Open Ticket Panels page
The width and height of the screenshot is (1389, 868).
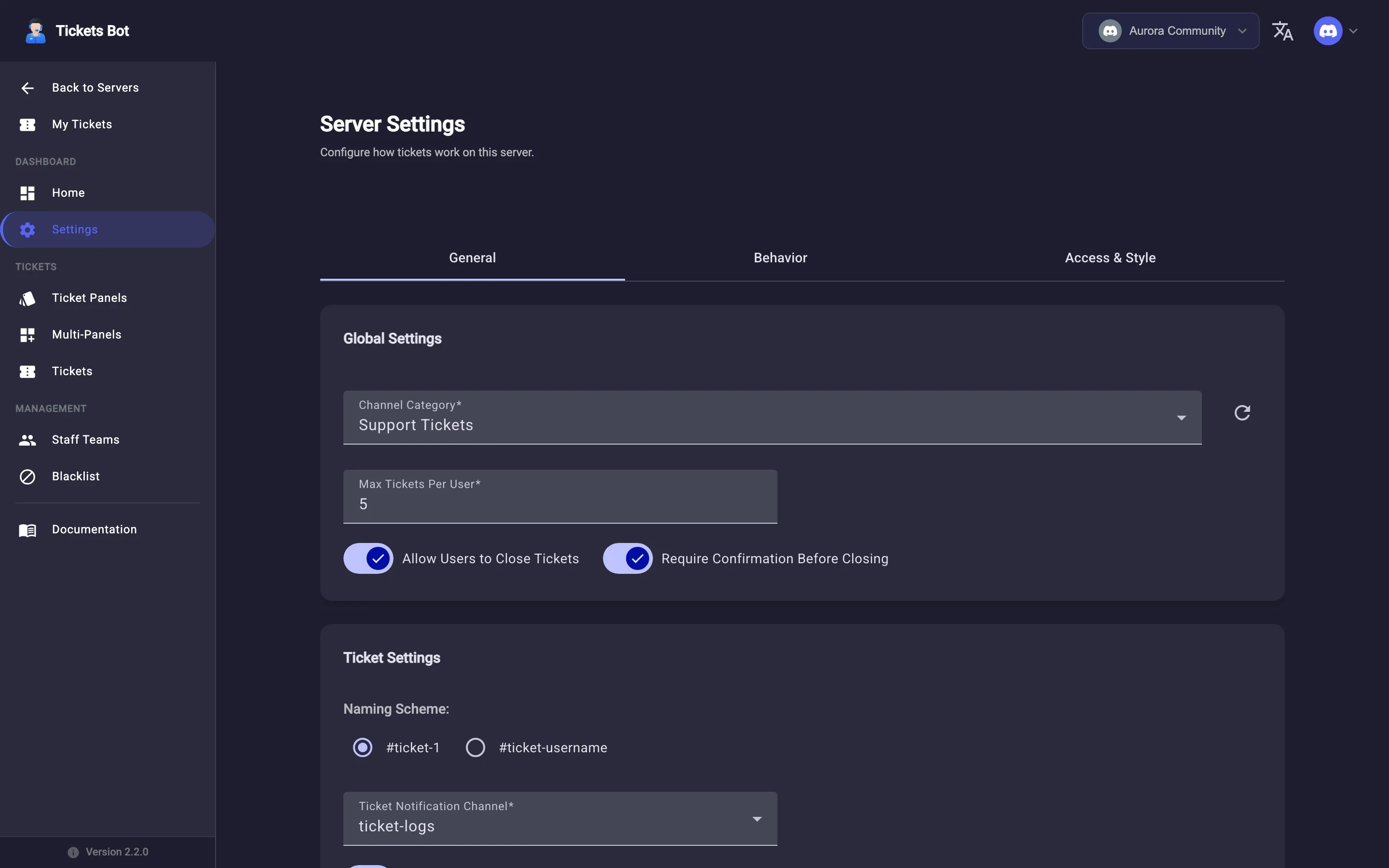click(108, 298)
